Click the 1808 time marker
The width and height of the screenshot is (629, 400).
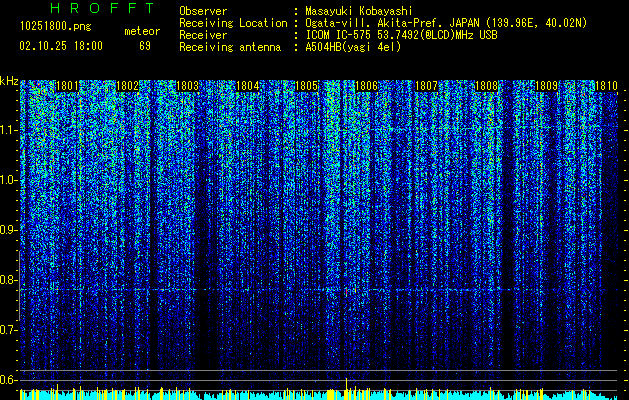click(486, 86)
